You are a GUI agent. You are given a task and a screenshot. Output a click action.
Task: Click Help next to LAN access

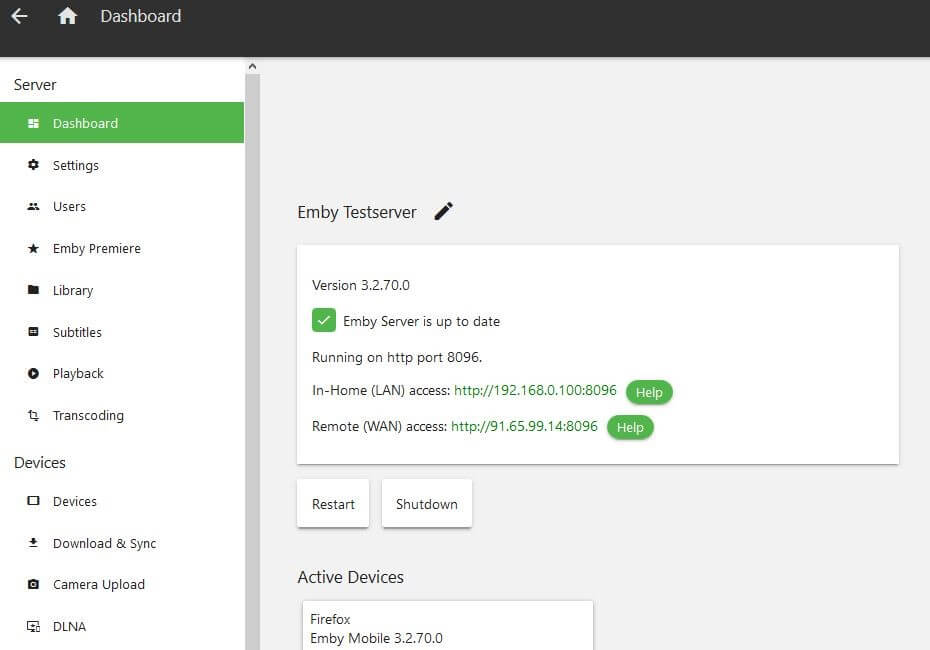(x=649, y=392)
